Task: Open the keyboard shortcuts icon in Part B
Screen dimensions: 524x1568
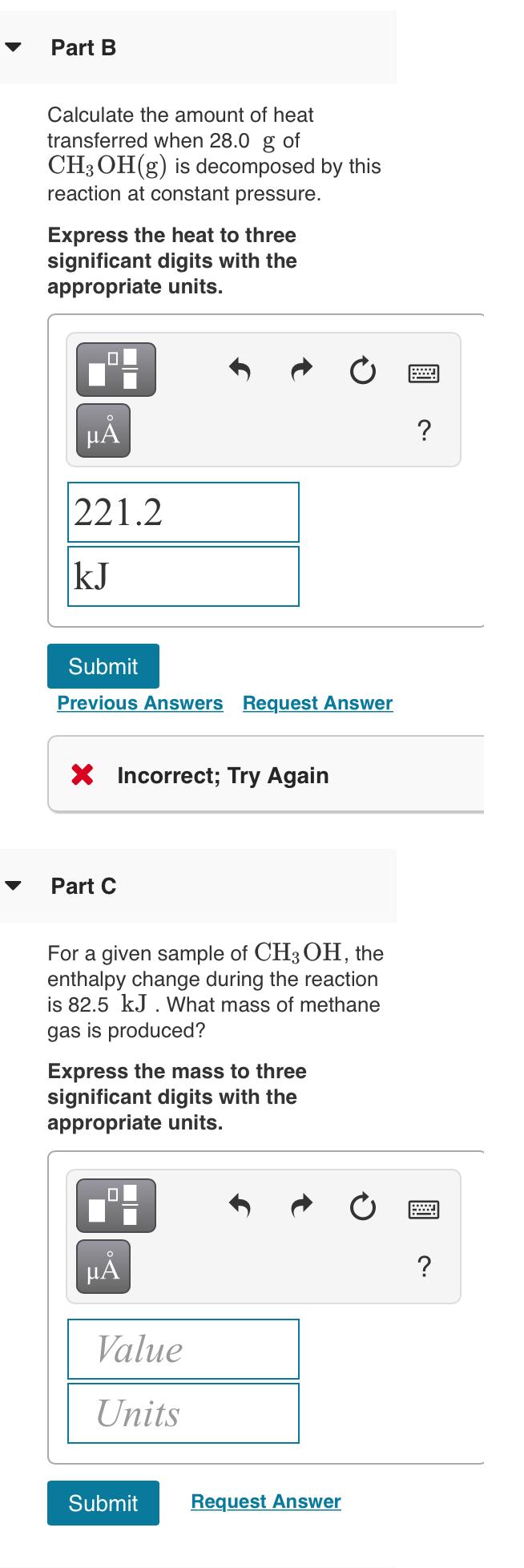Action: click(424, 370)
